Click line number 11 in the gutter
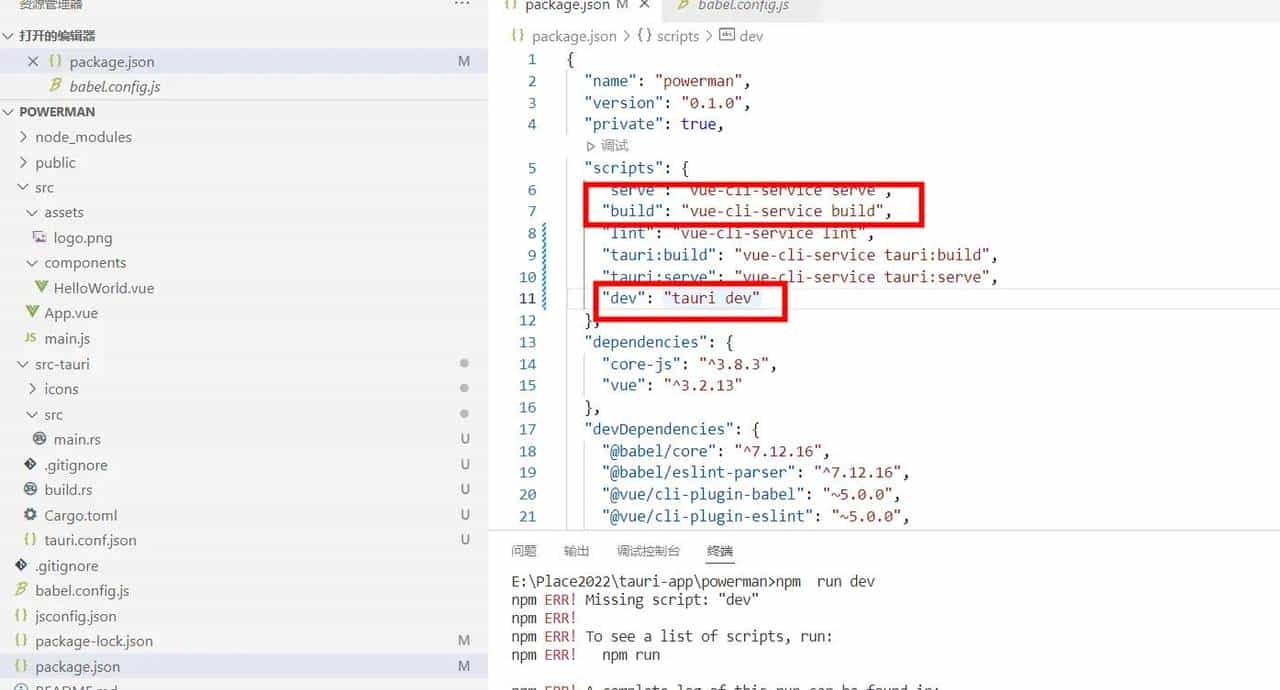 527,299
